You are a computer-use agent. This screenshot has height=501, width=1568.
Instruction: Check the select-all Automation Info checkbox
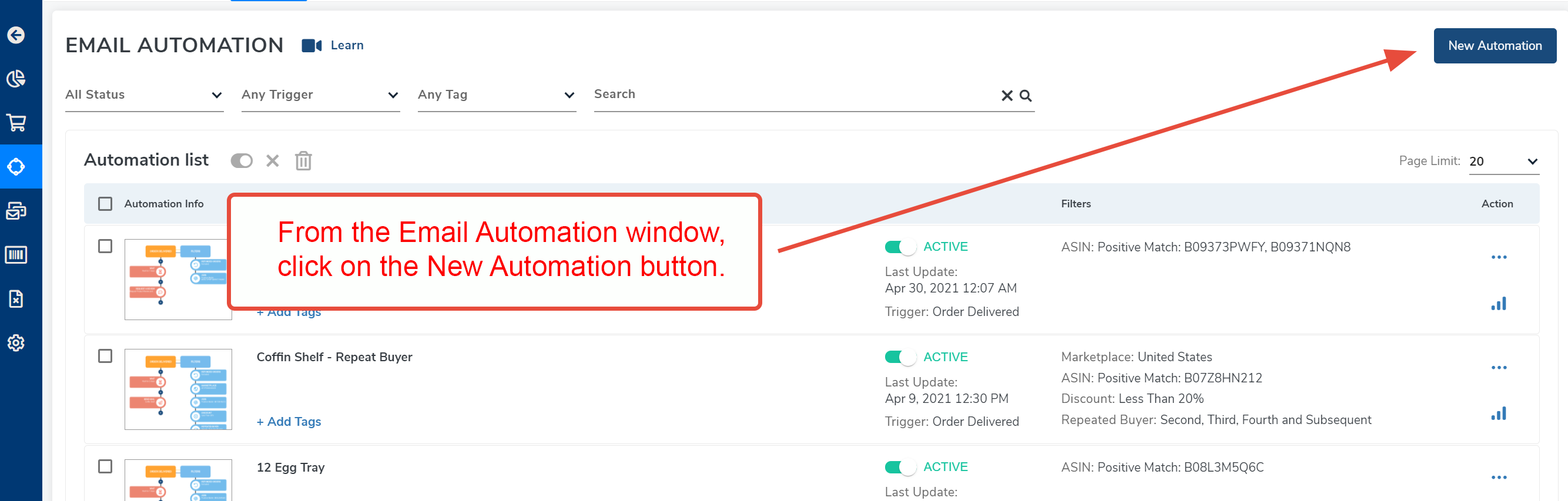105,204
